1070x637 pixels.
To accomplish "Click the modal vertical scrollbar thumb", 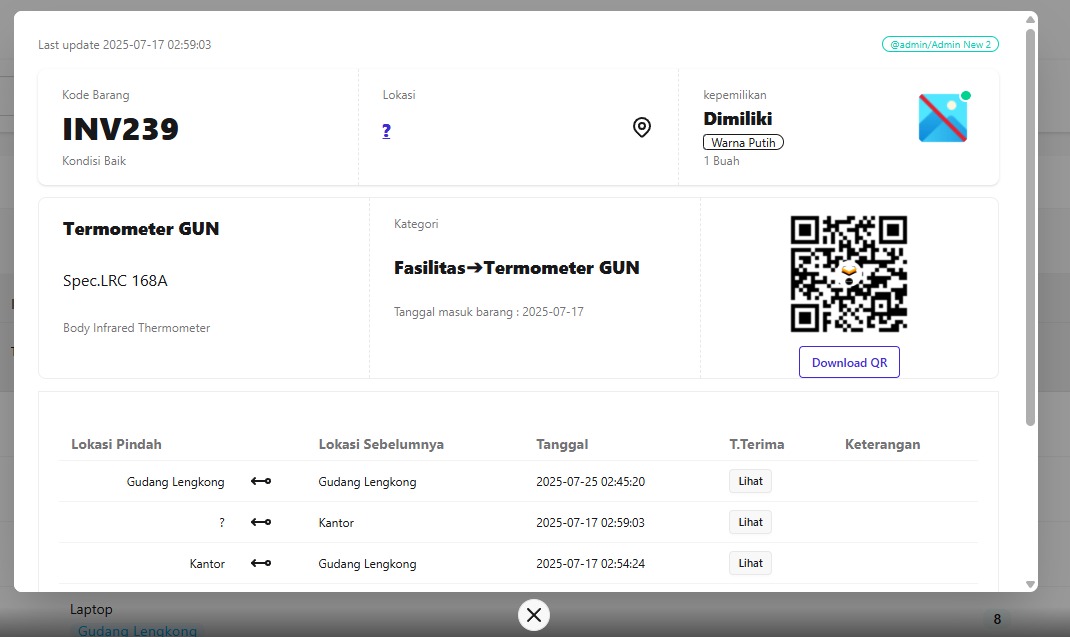I will (1030, 227).
